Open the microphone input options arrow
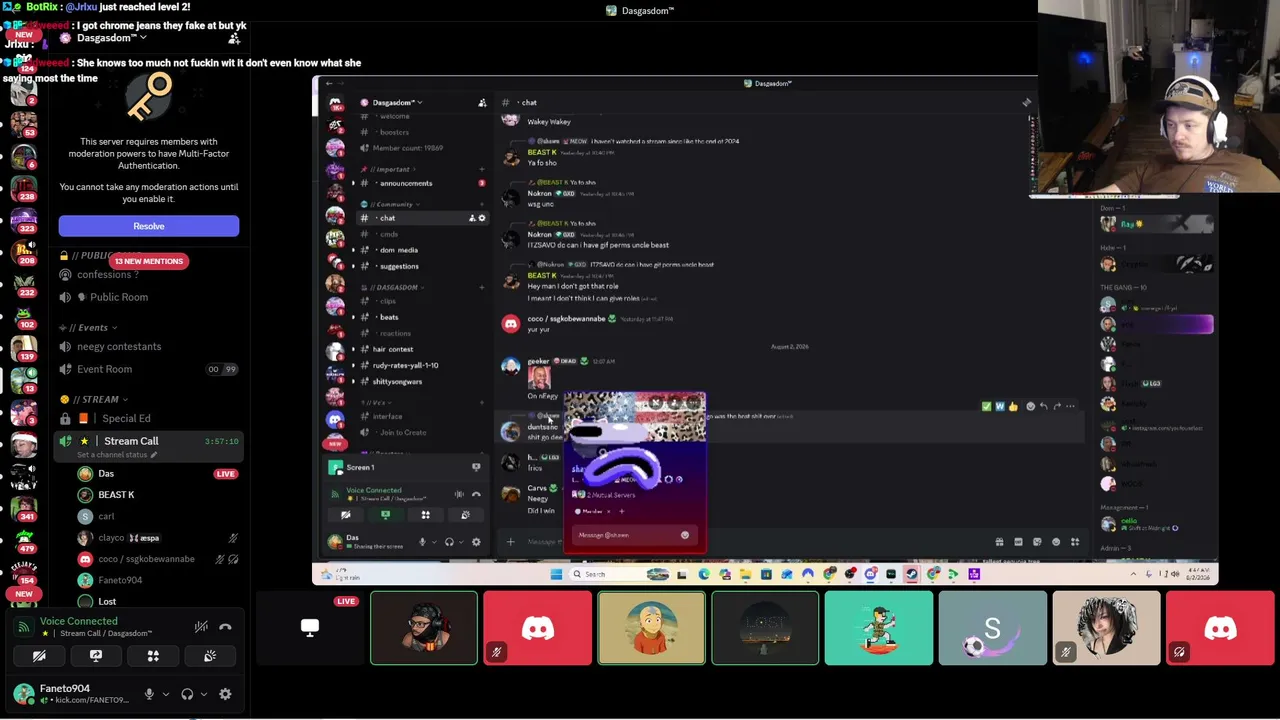Screen dimensions: 1280x720 (x=166, y=694)
